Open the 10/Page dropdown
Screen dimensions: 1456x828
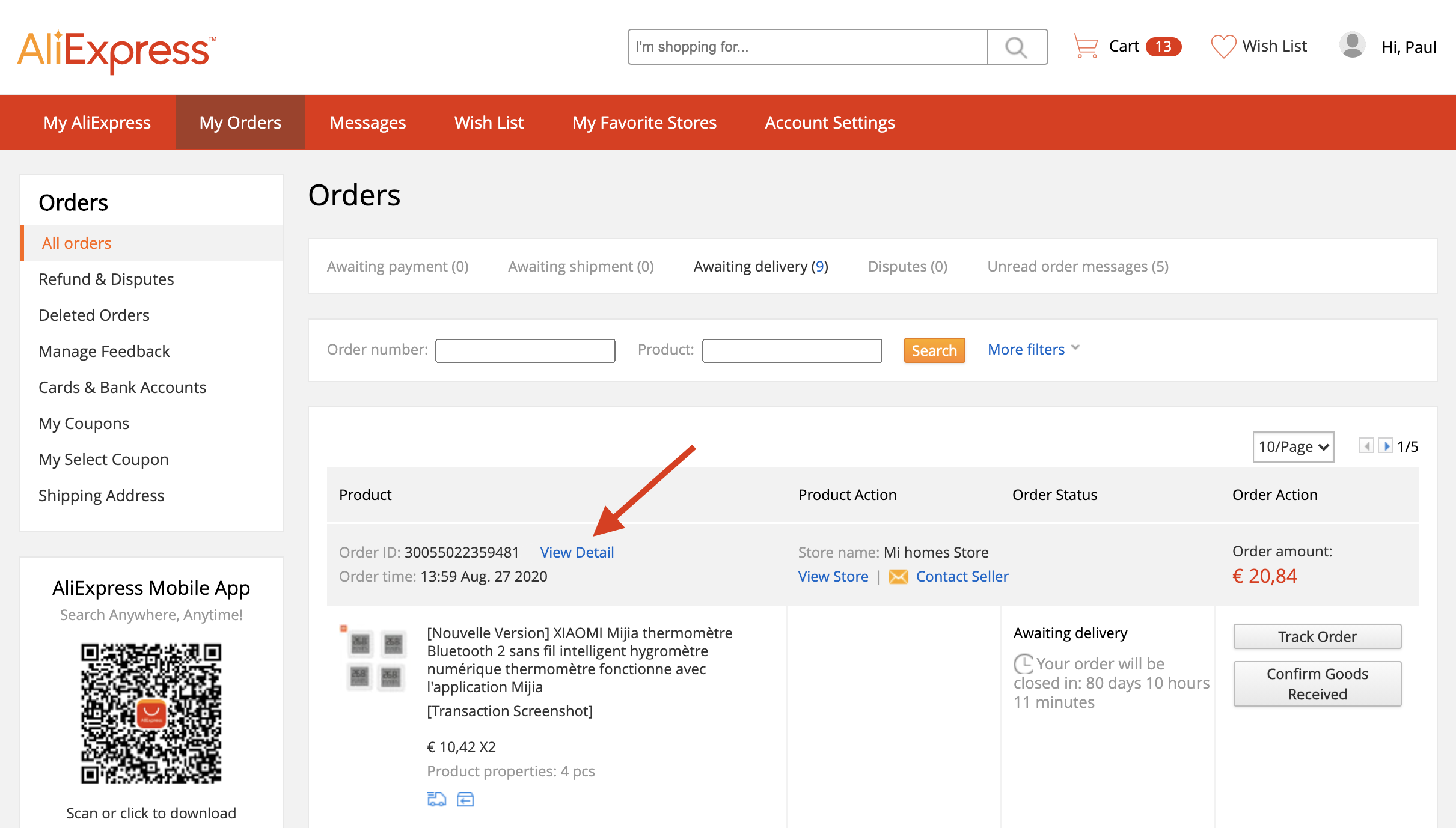1293,446
